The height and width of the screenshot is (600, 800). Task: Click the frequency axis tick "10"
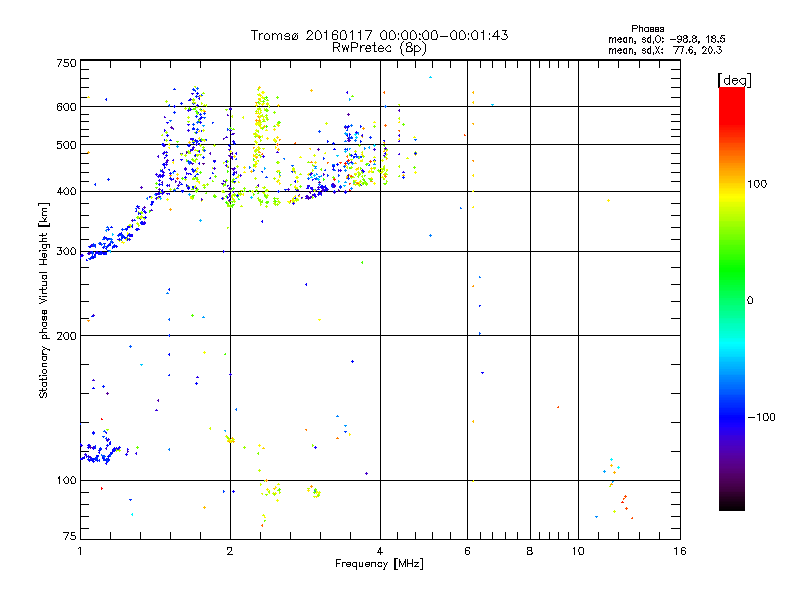click(x=578, y=551)
